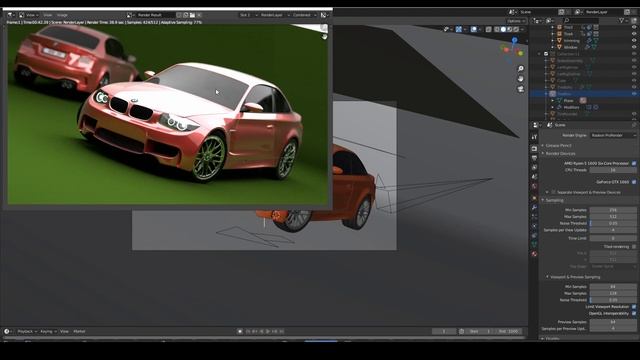
Task: Toggle OpenGL Interoperability checkbox
Action: click(x=634, y=313)
